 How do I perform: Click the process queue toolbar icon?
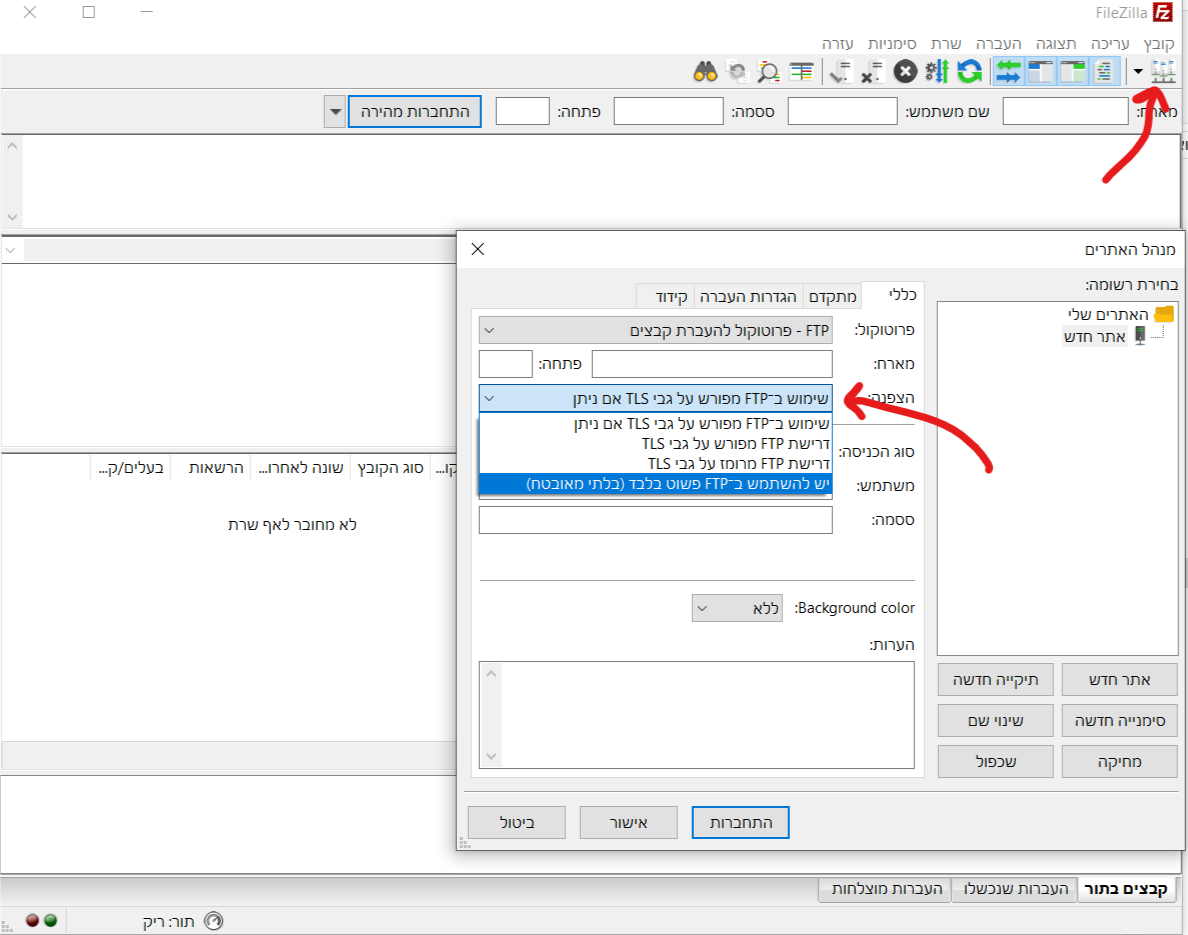coord(937,72)
